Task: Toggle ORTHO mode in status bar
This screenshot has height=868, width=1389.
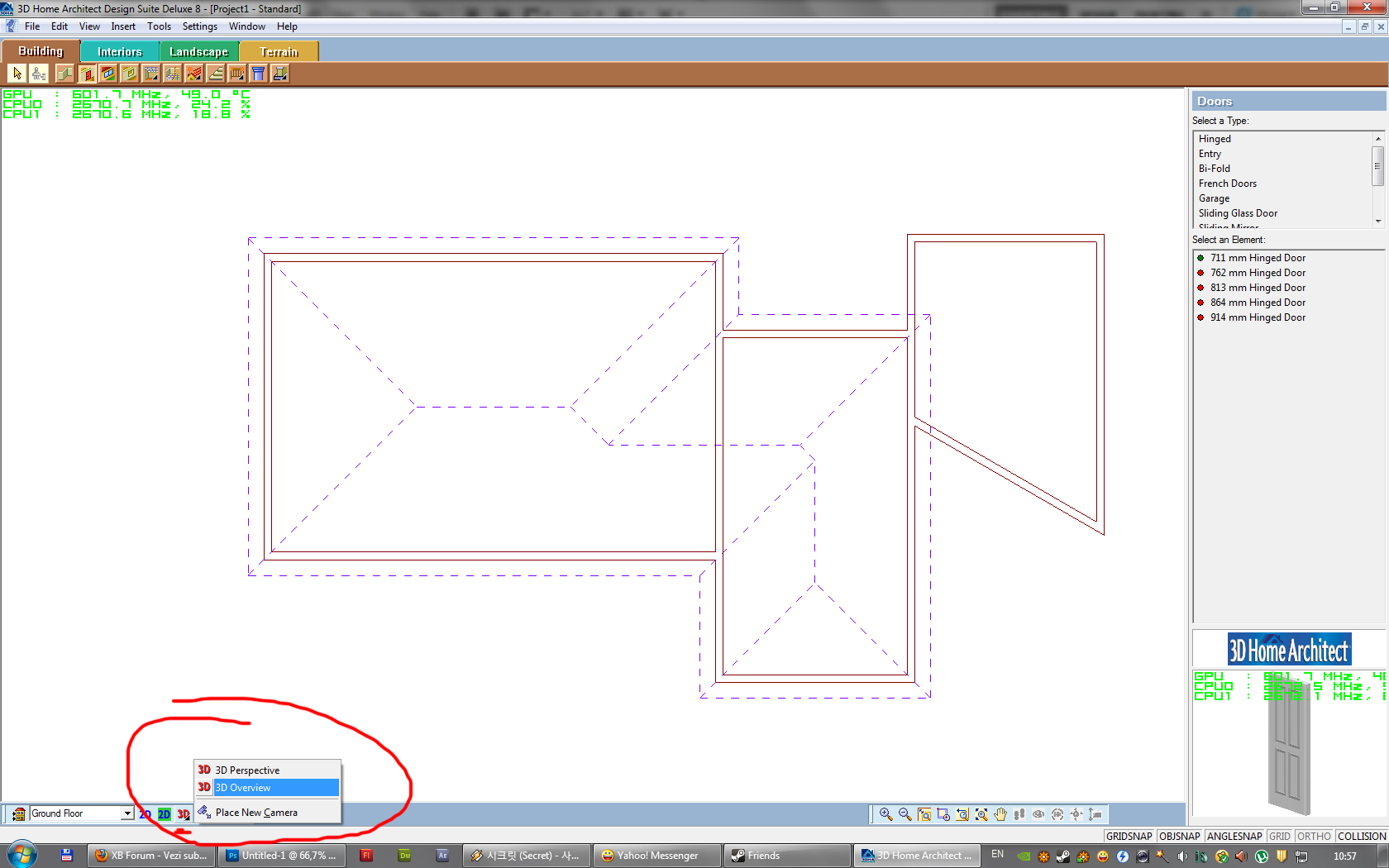Action: click(1314, 836)
